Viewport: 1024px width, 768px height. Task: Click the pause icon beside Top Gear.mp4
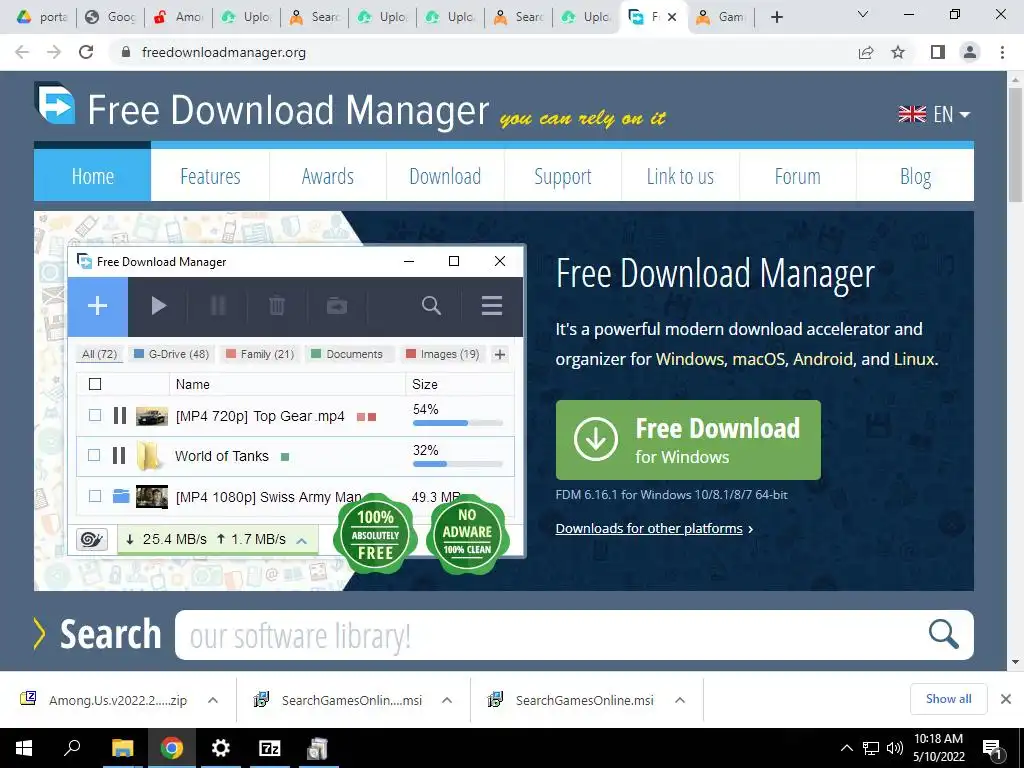point(120,415)
